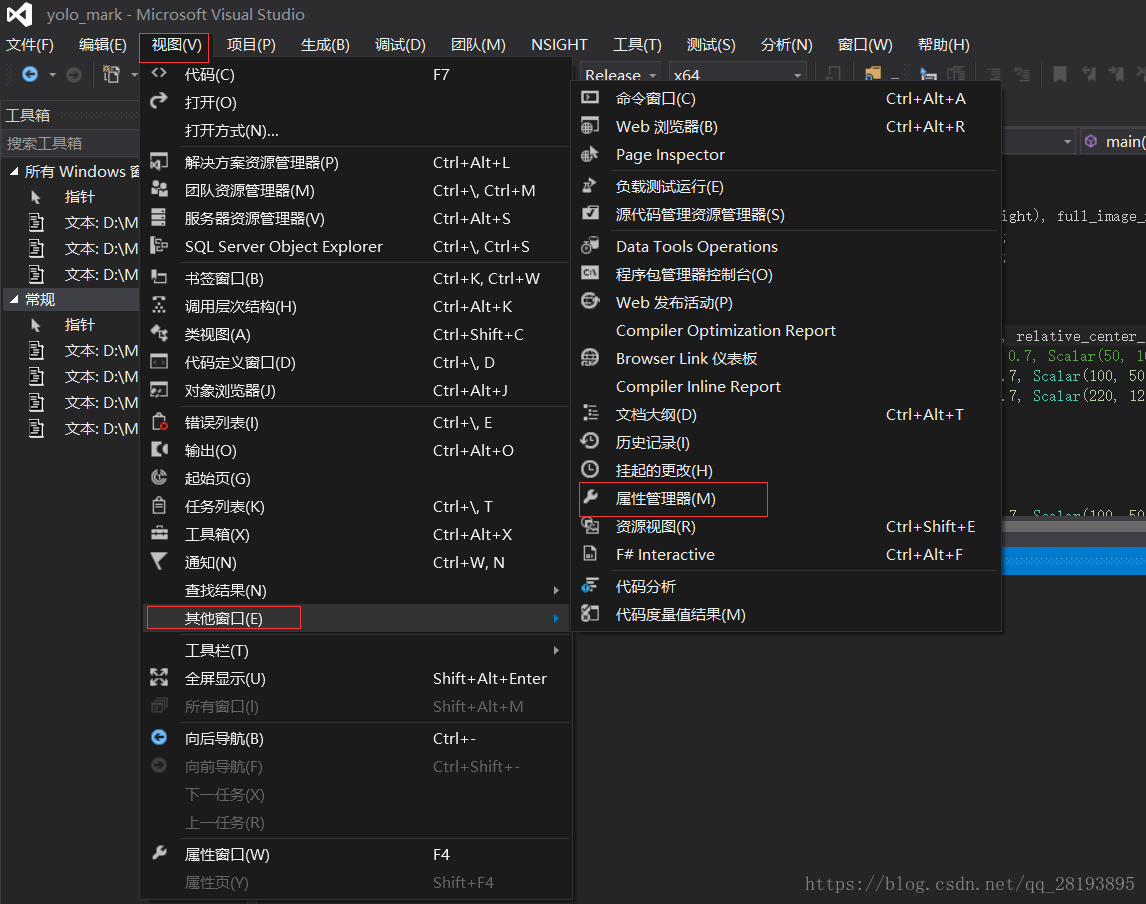Open dropdown beside back navigation button
This screenshot has height=904, width=1146.
coord(52,75)
